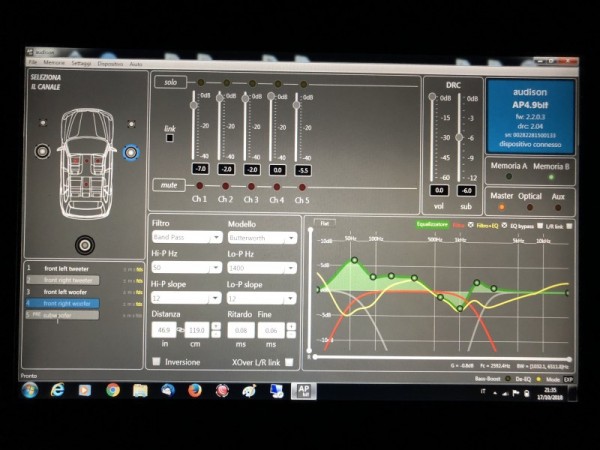Viewport: 600px width, 450px height.
Task: Decrease Distanza with the down stepper
Action: [x=216, y=334]
